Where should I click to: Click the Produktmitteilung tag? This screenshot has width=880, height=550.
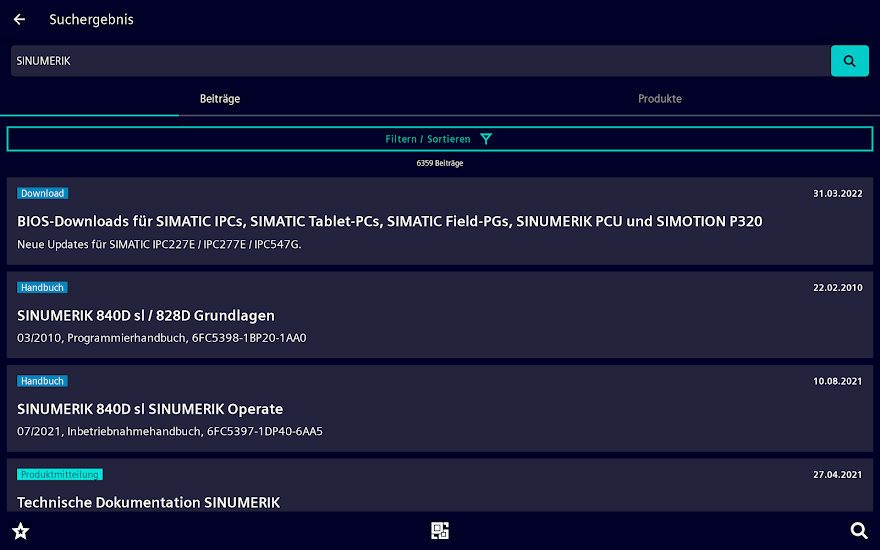(60, 475)
